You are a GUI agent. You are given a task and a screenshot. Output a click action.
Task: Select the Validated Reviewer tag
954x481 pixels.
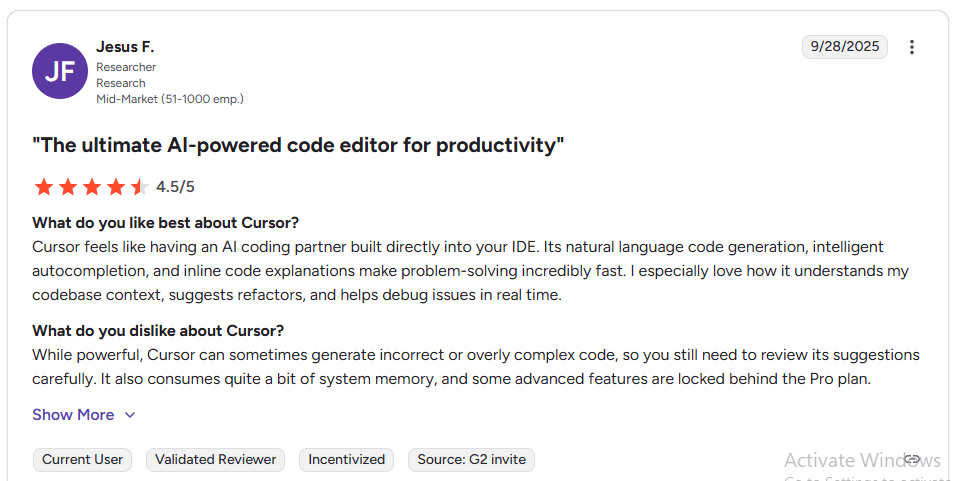tap(215, 460)
